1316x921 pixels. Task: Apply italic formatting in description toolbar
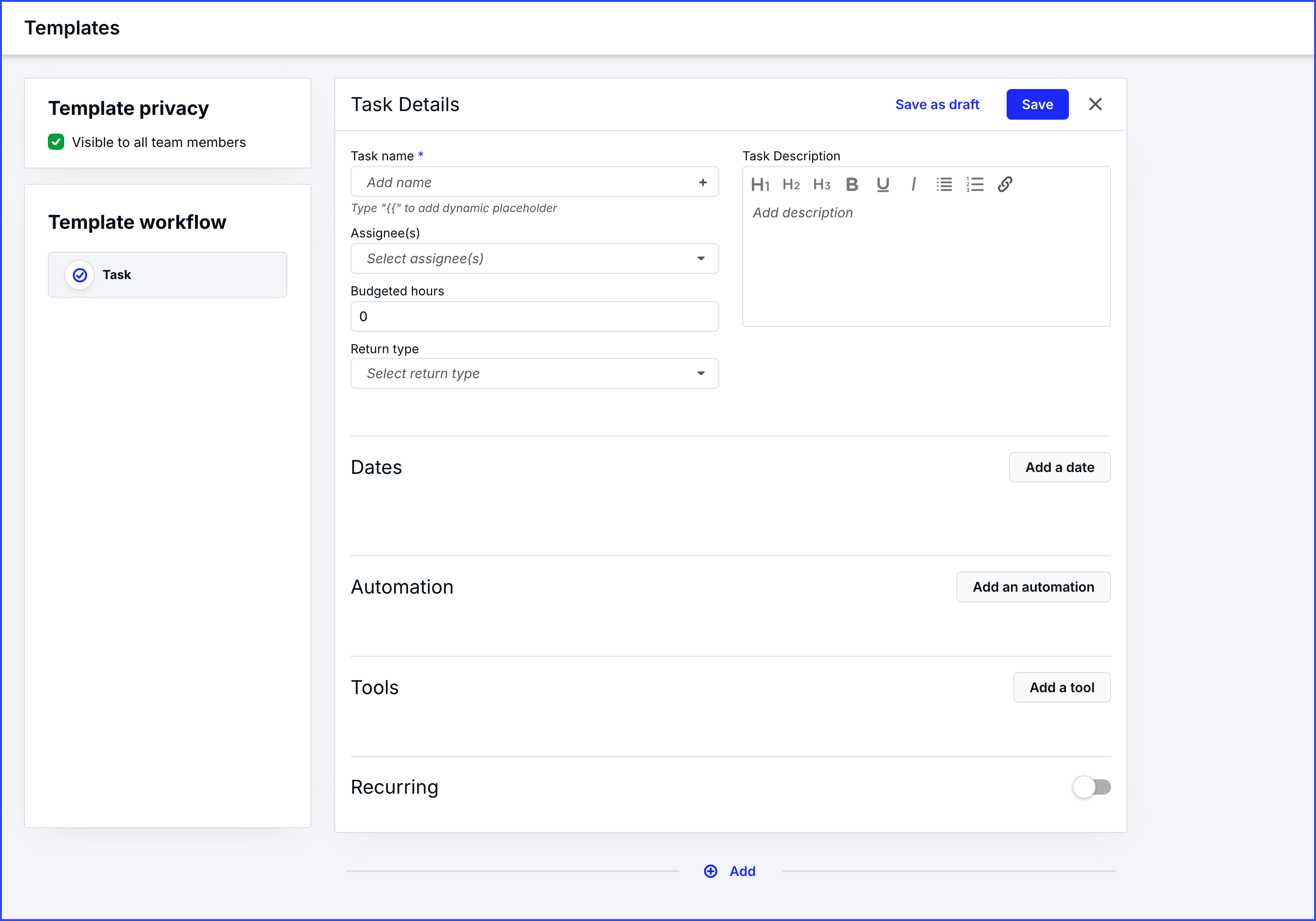[x=913, y=184]
